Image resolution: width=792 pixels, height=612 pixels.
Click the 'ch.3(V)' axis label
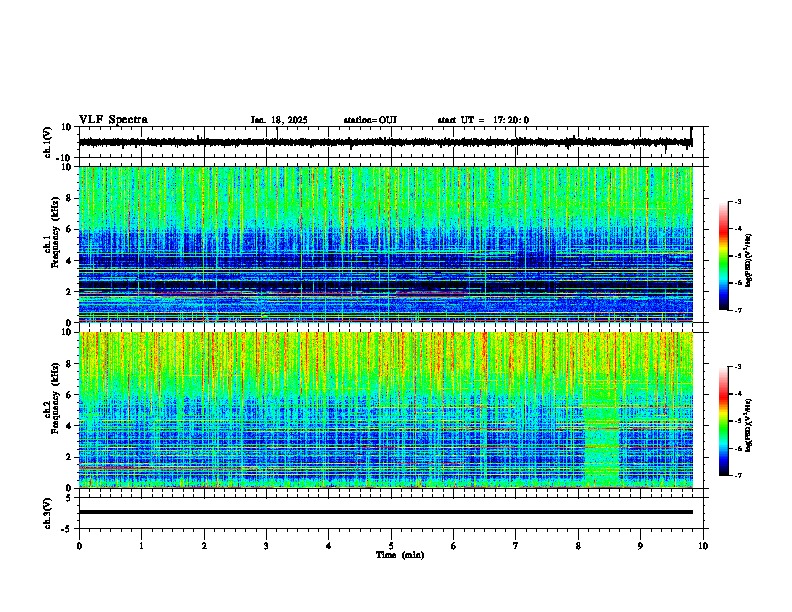(x=48, y=513)
